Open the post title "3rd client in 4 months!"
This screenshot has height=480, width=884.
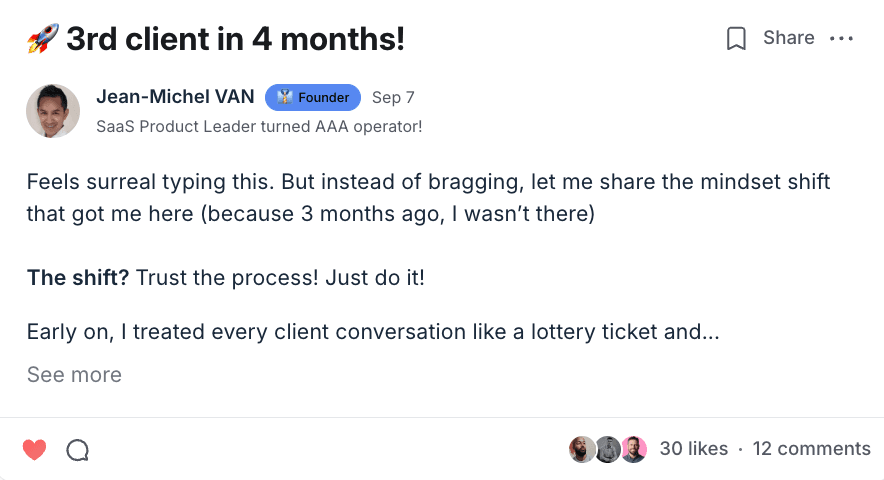coord(235,40)
